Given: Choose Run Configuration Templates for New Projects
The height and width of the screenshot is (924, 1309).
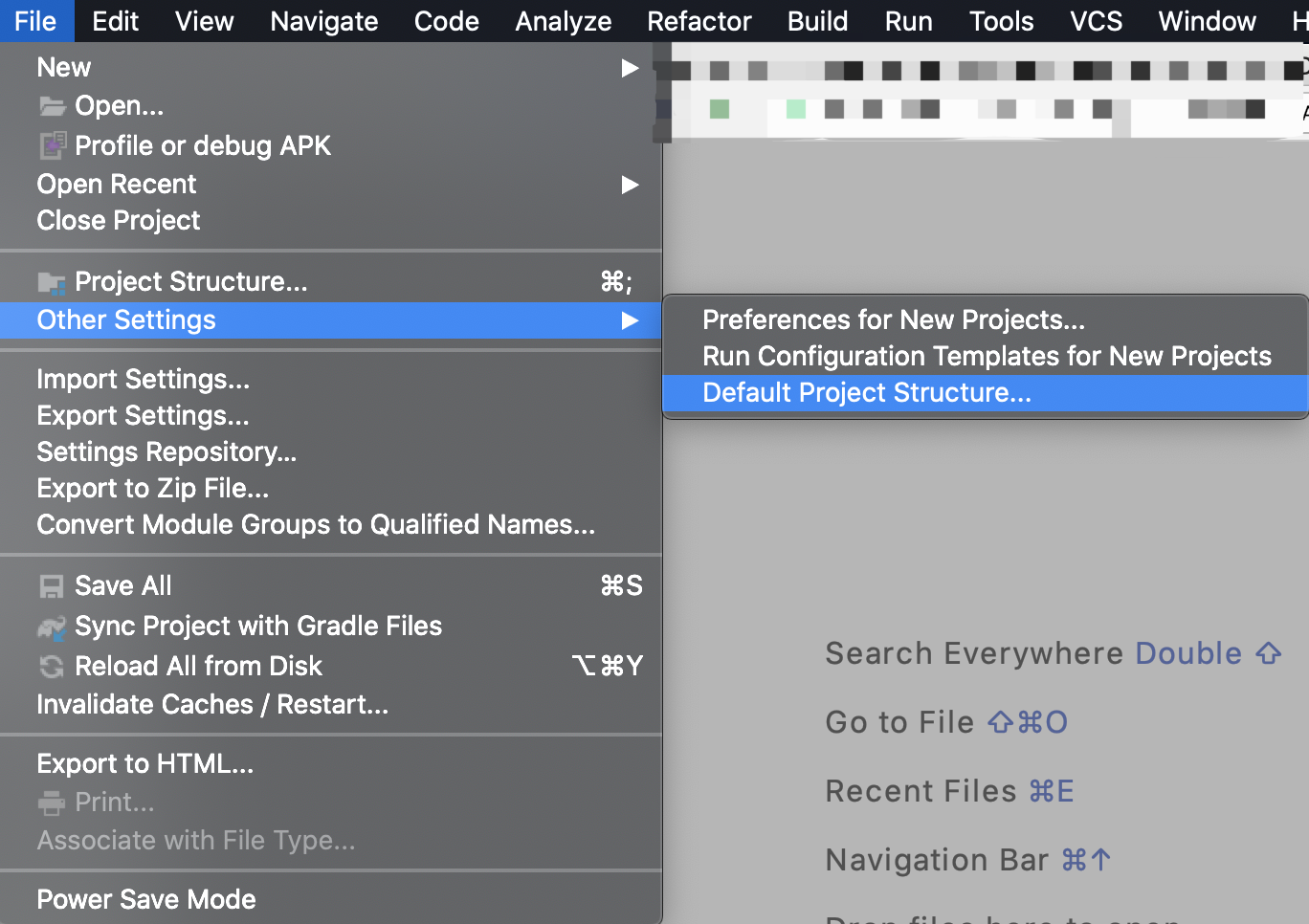Looking at the screenshot, I should 987,356.
